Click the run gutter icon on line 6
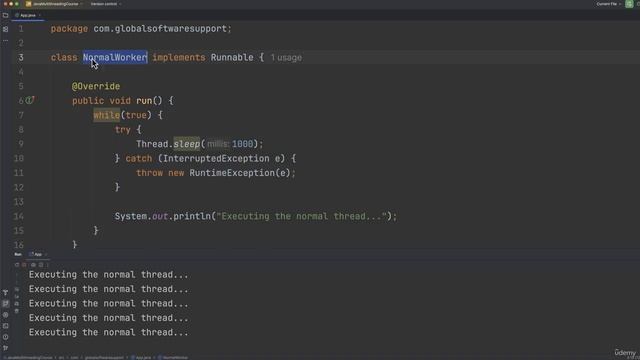Screen dimensions: 640x360 tap(30, 100)
